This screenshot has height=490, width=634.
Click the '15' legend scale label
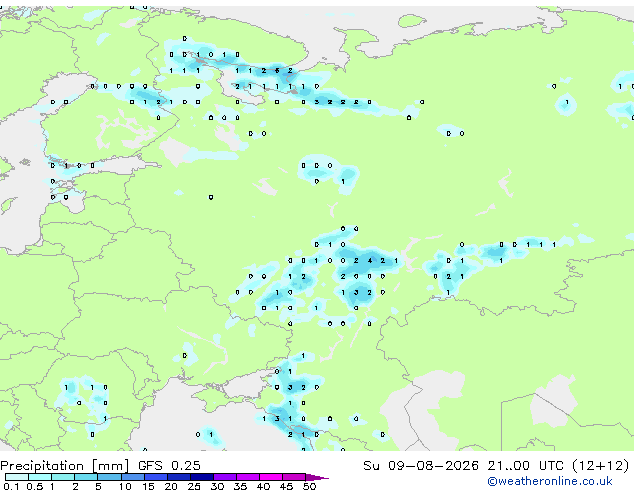pyautogui.click(x=148, y=486)
